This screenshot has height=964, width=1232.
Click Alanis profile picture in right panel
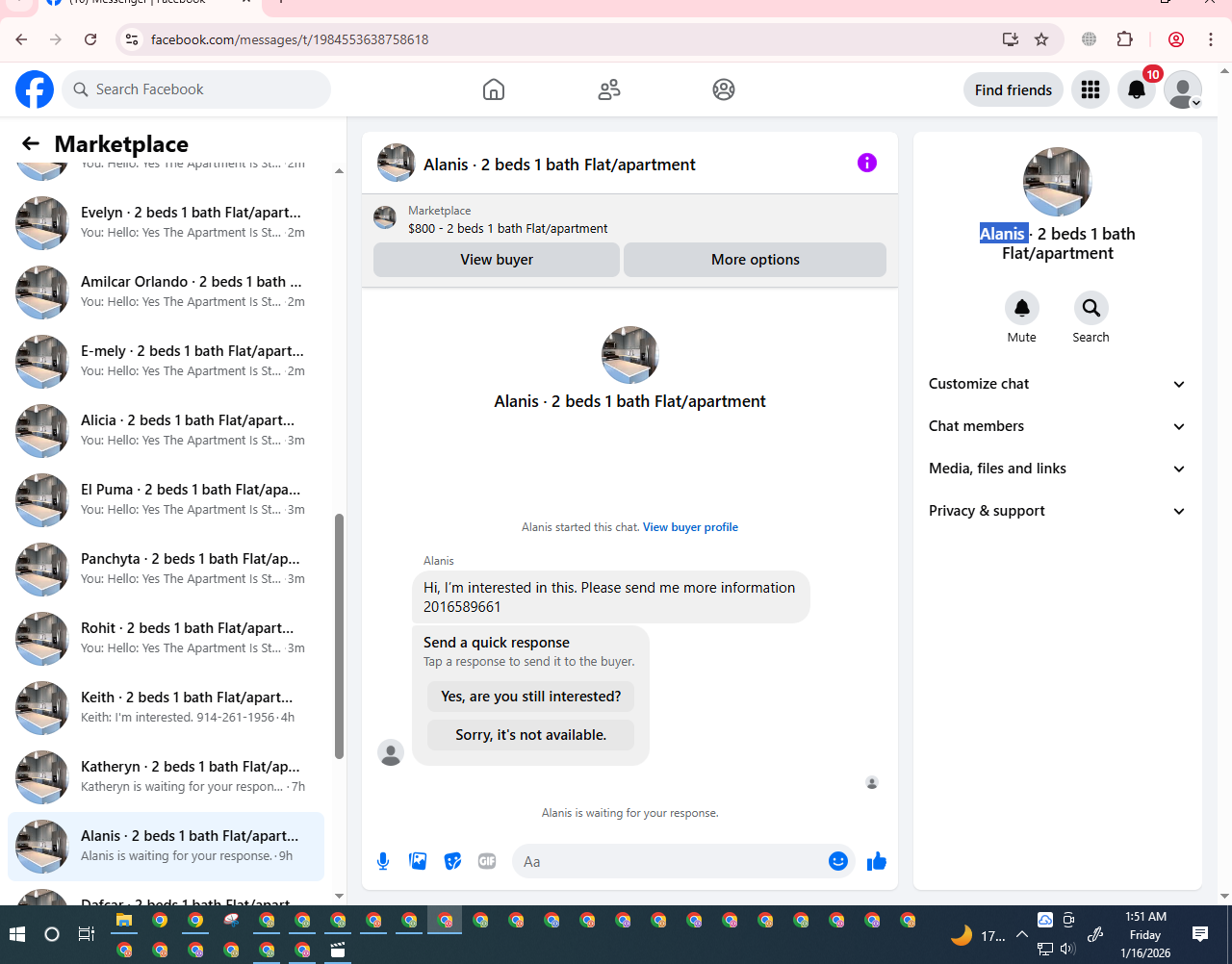coord(1057,182)
